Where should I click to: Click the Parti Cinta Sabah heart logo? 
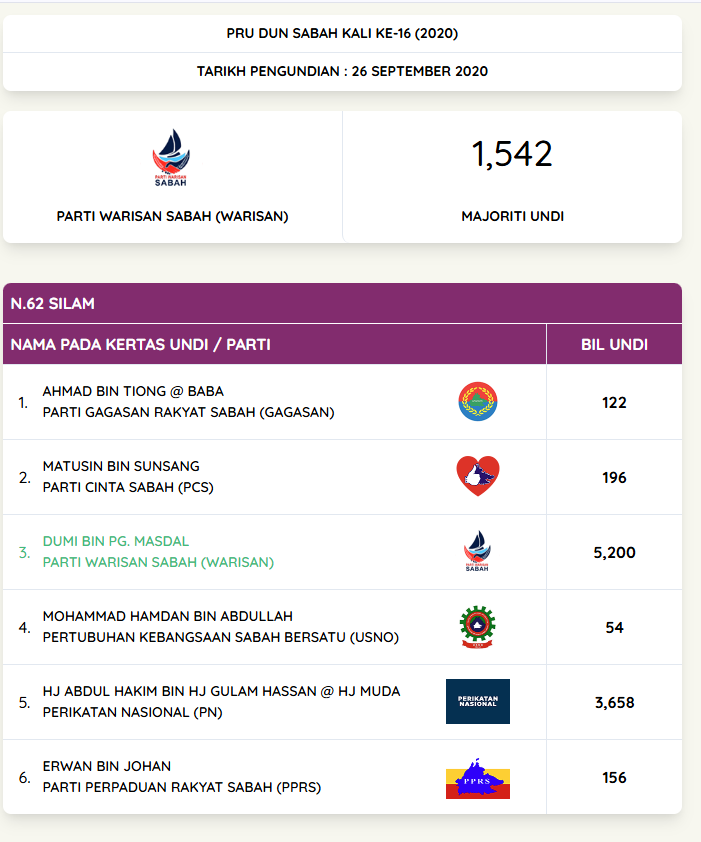coord(477,477)
